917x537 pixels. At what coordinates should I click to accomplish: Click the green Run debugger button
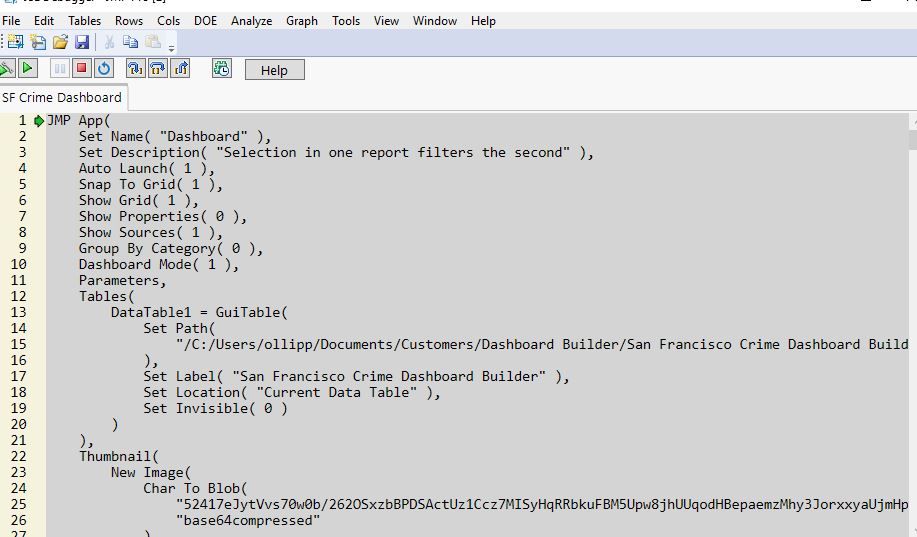pos(27,69)
